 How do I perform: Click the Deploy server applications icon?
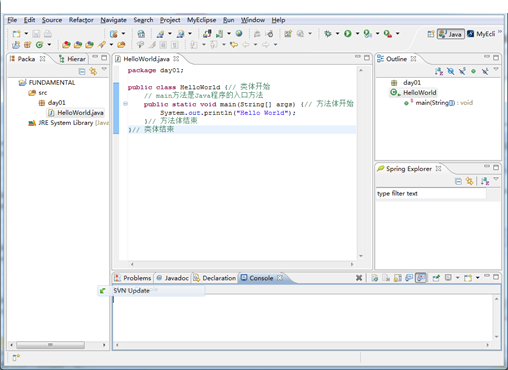coord(207,34)
